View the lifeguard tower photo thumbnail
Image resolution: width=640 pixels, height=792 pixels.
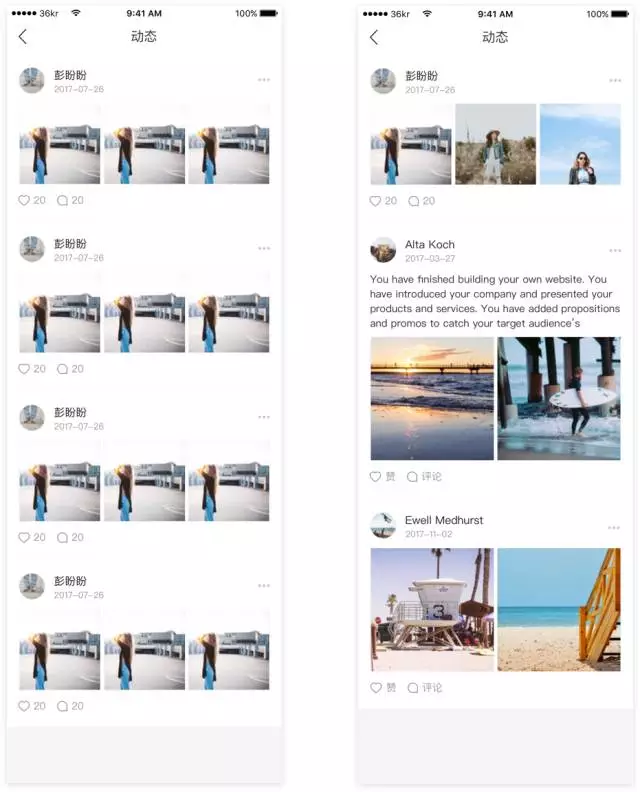coord(432,610)
